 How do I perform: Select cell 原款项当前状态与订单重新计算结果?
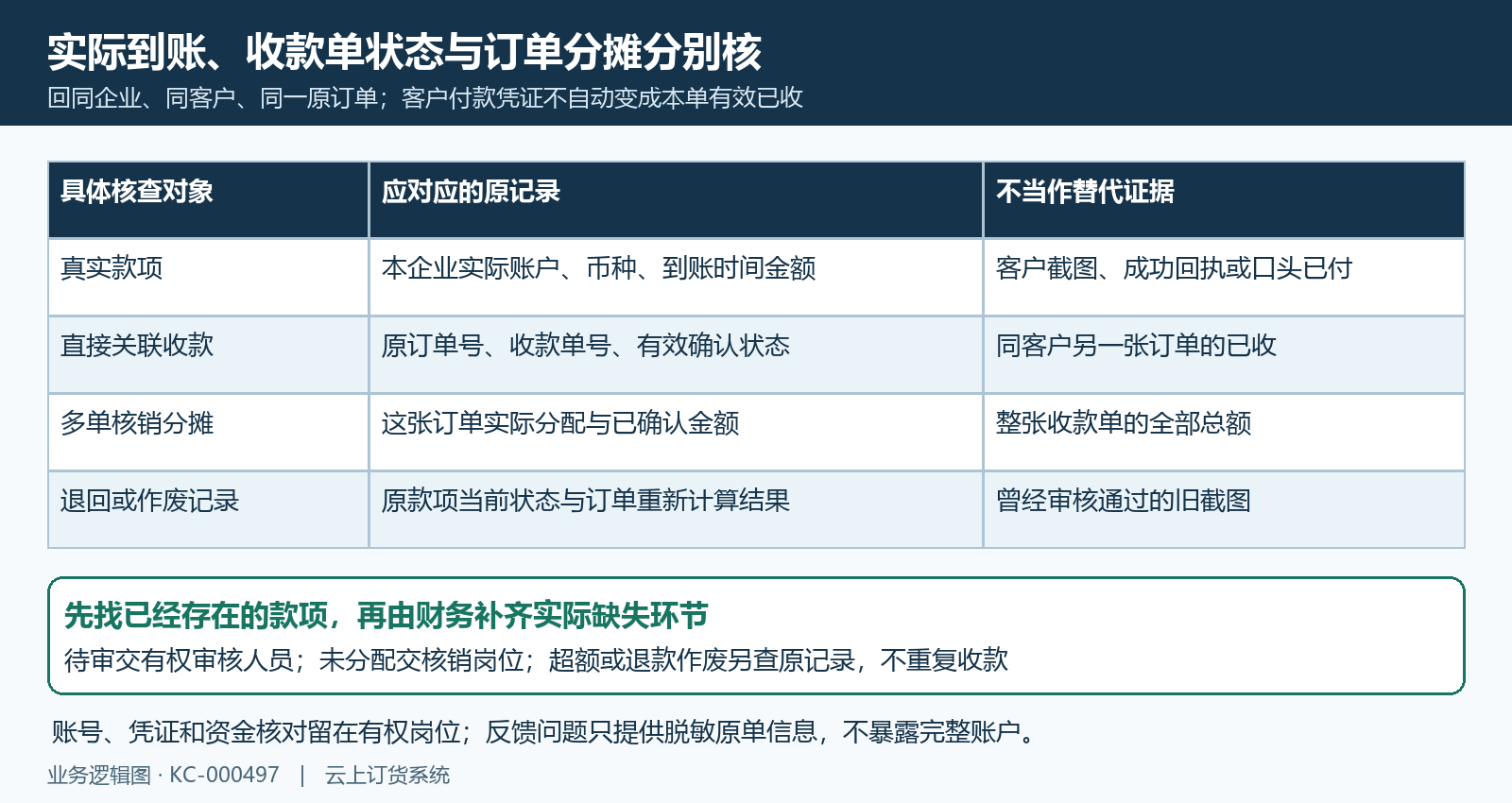click(x=676, y=510)
